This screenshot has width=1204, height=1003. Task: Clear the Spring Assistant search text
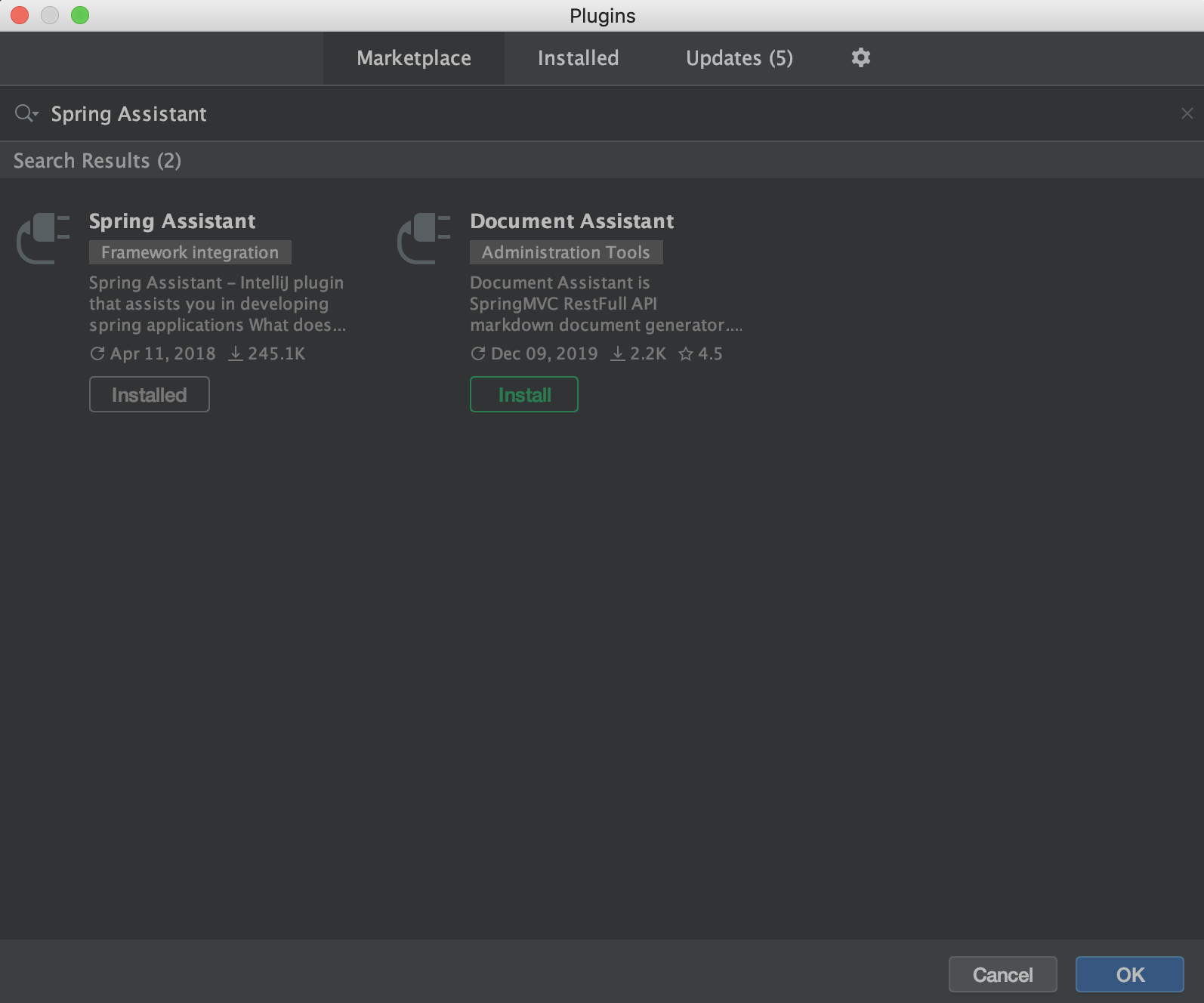pyautogui.click(x=1187, y=113)
